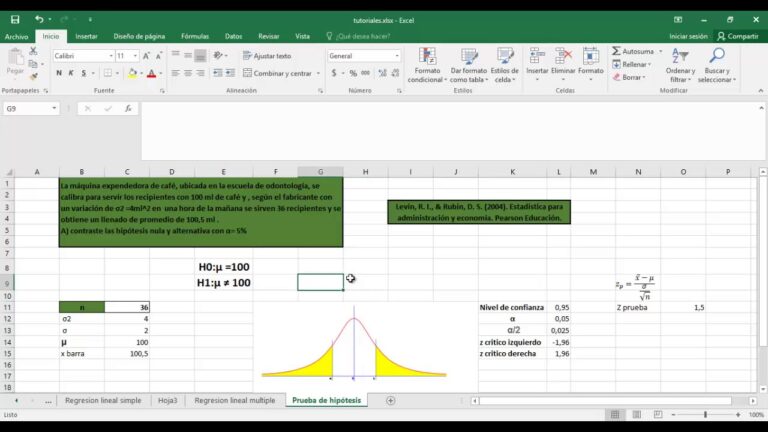Open Buscar y seleccionar menu
768x432 pixels.
(717, 65)
